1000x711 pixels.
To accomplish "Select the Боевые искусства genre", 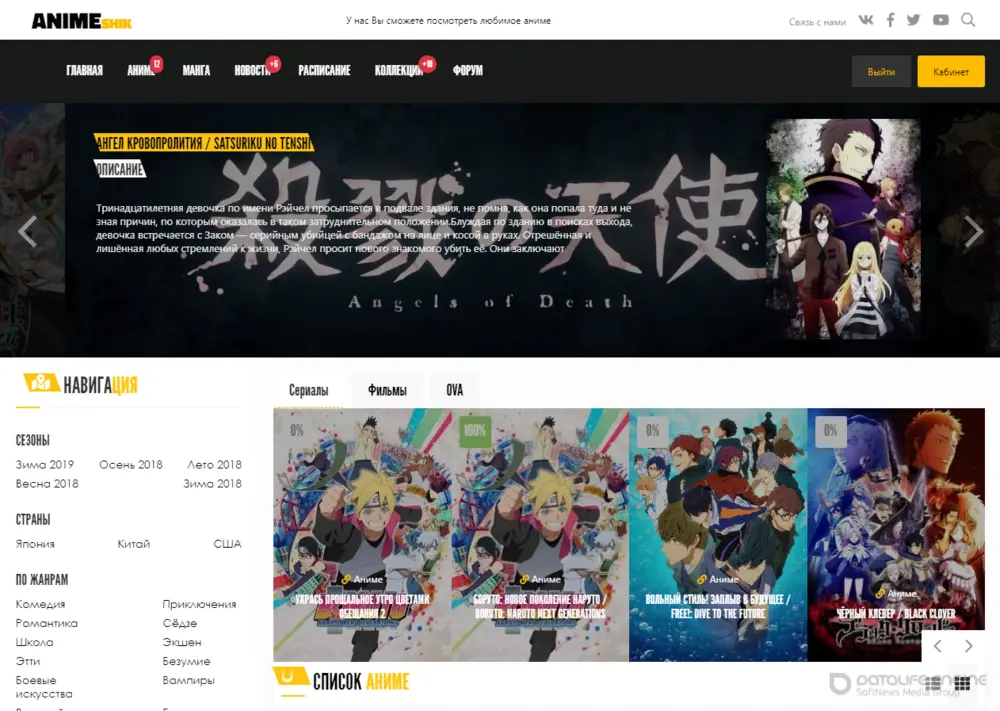I will [44, 687].
